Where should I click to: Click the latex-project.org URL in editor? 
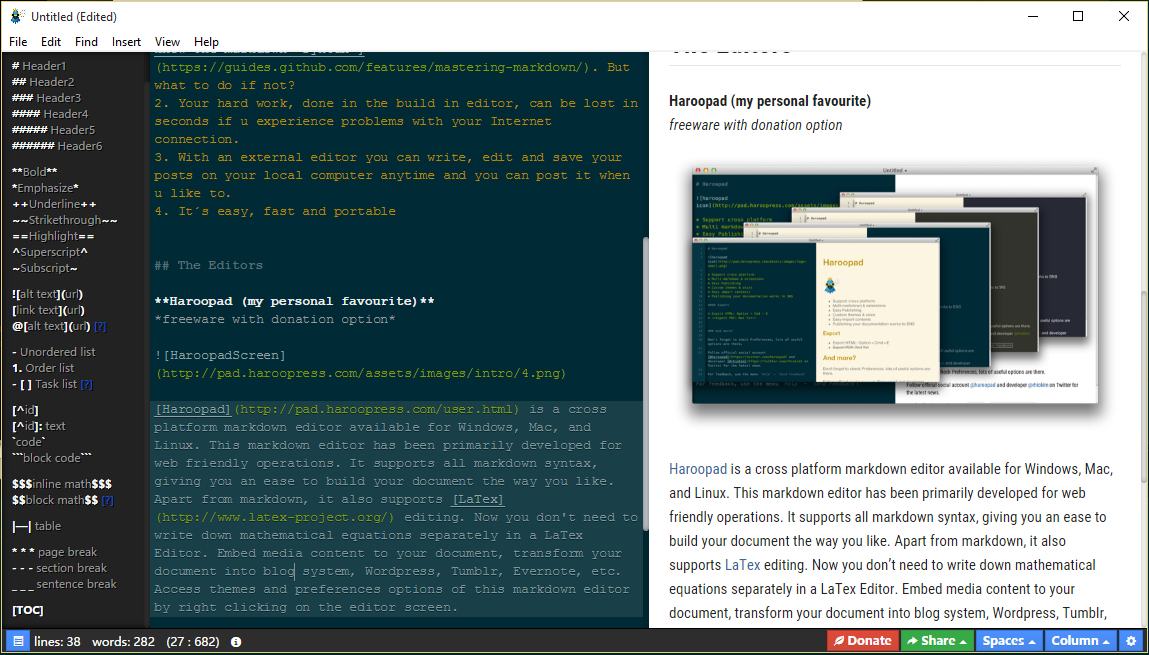tap(275, 517)
